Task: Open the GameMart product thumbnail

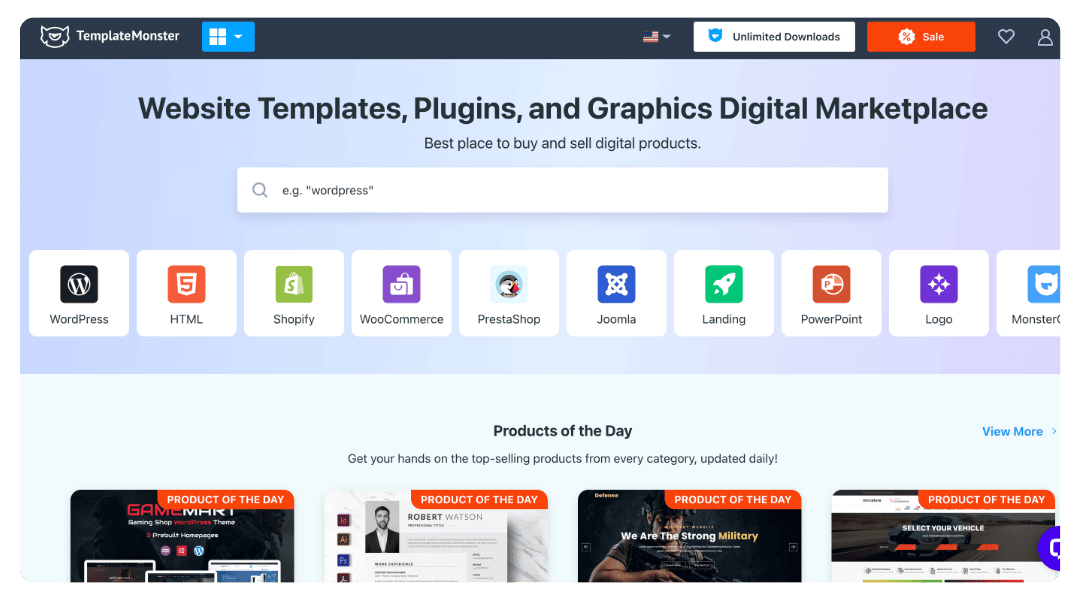Action: coord(182,540)
